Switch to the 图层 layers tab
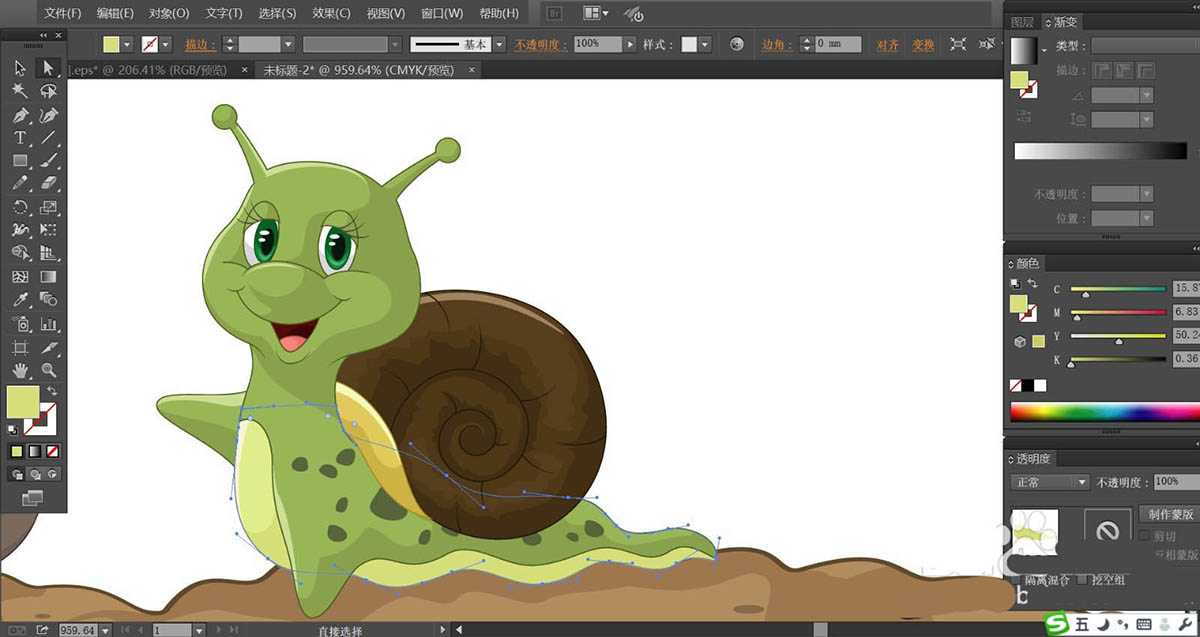 1022,22
